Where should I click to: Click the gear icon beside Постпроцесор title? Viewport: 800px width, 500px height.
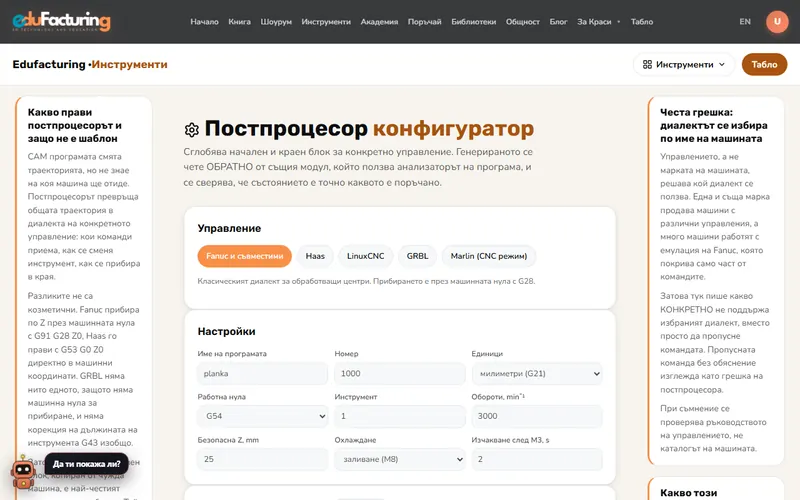[191, 130]
